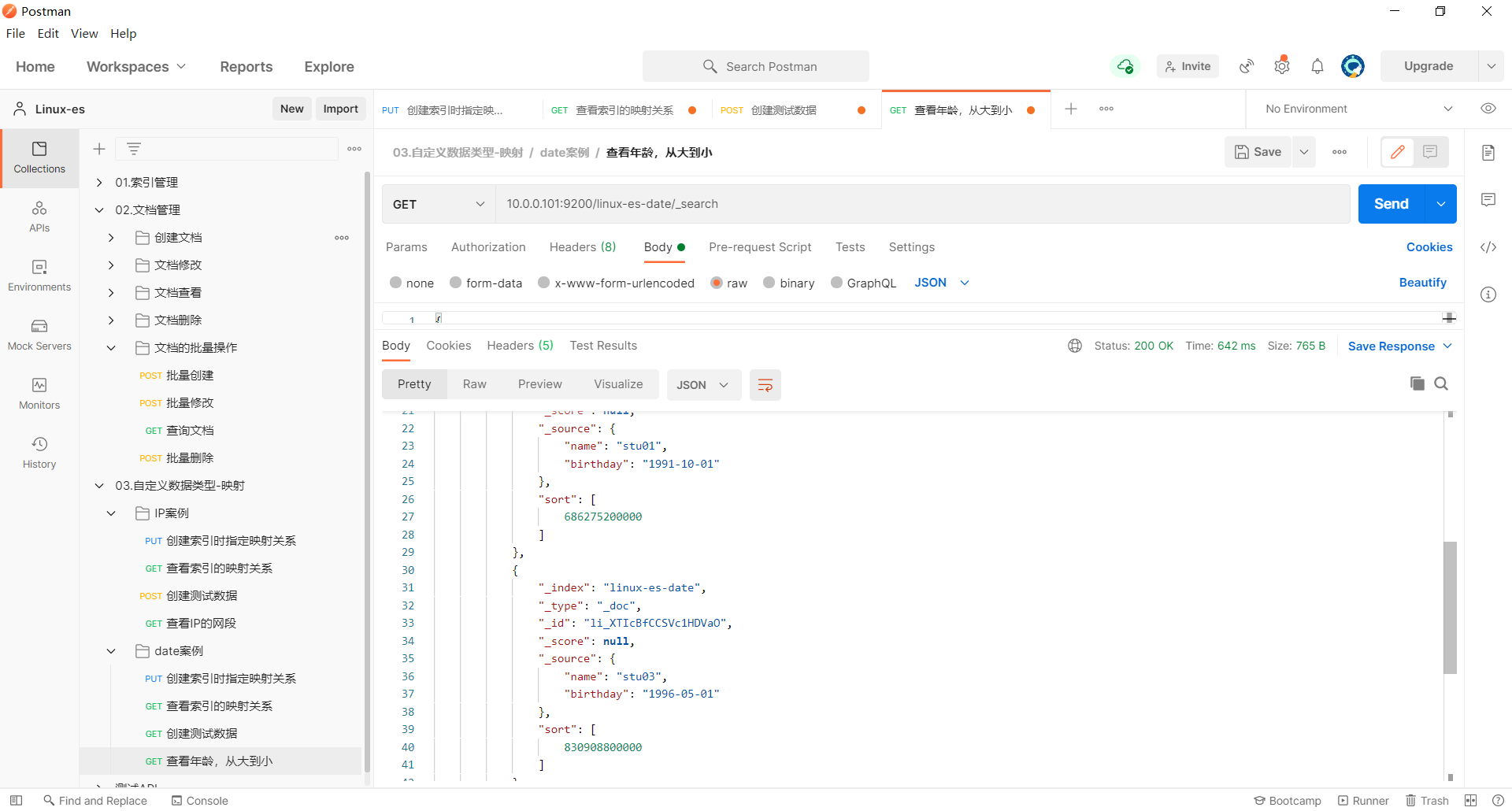1512x811 pixels.
Task: Open the request info icon
Action: pyautogui.click(x=1488, y=294)
